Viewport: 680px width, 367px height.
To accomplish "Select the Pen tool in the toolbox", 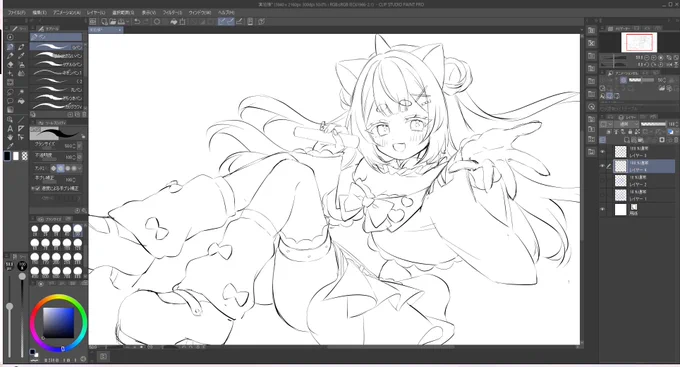I will point(10,47).
